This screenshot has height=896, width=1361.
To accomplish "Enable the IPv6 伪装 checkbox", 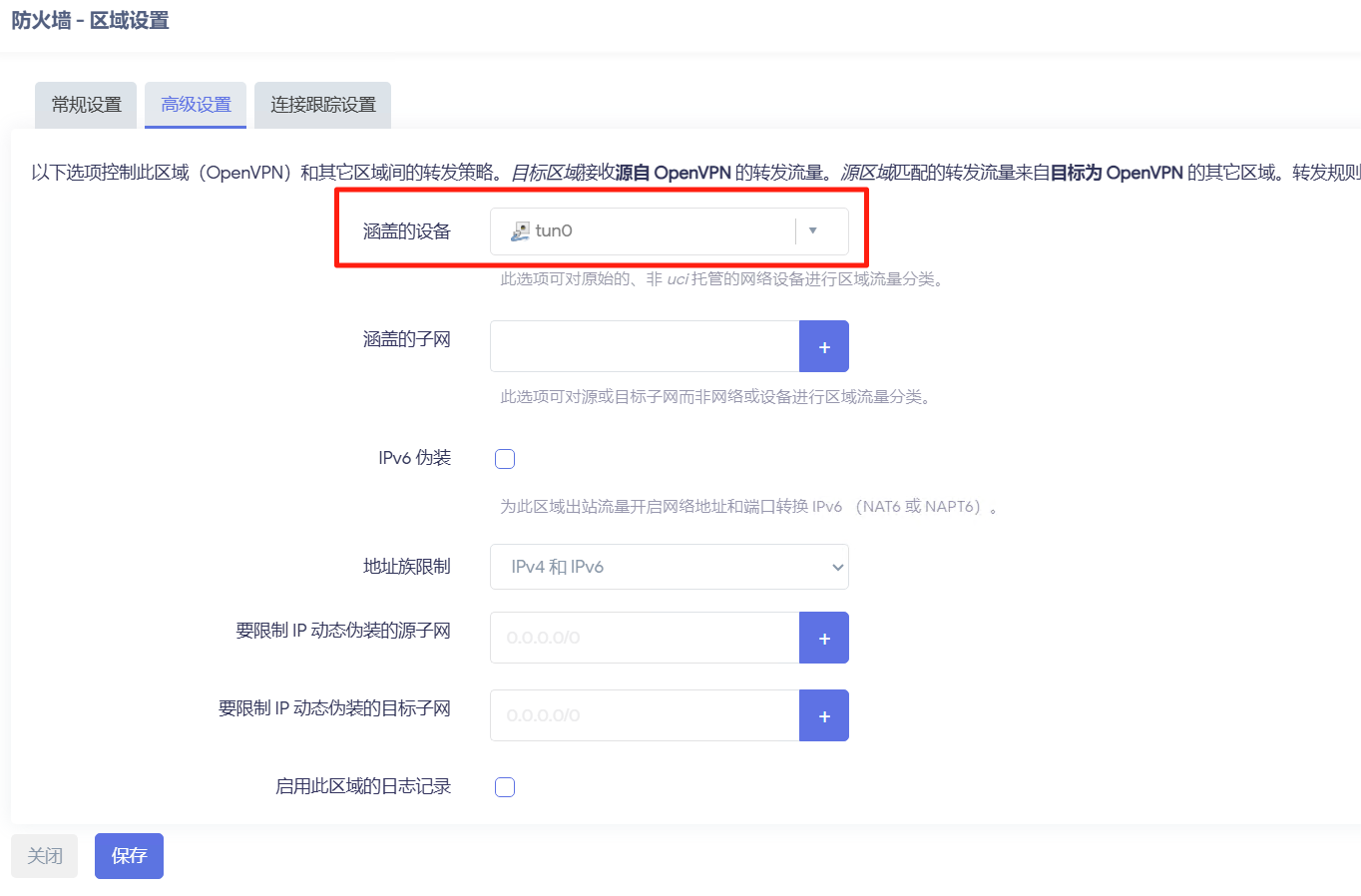I will click(x=505, y=459).
